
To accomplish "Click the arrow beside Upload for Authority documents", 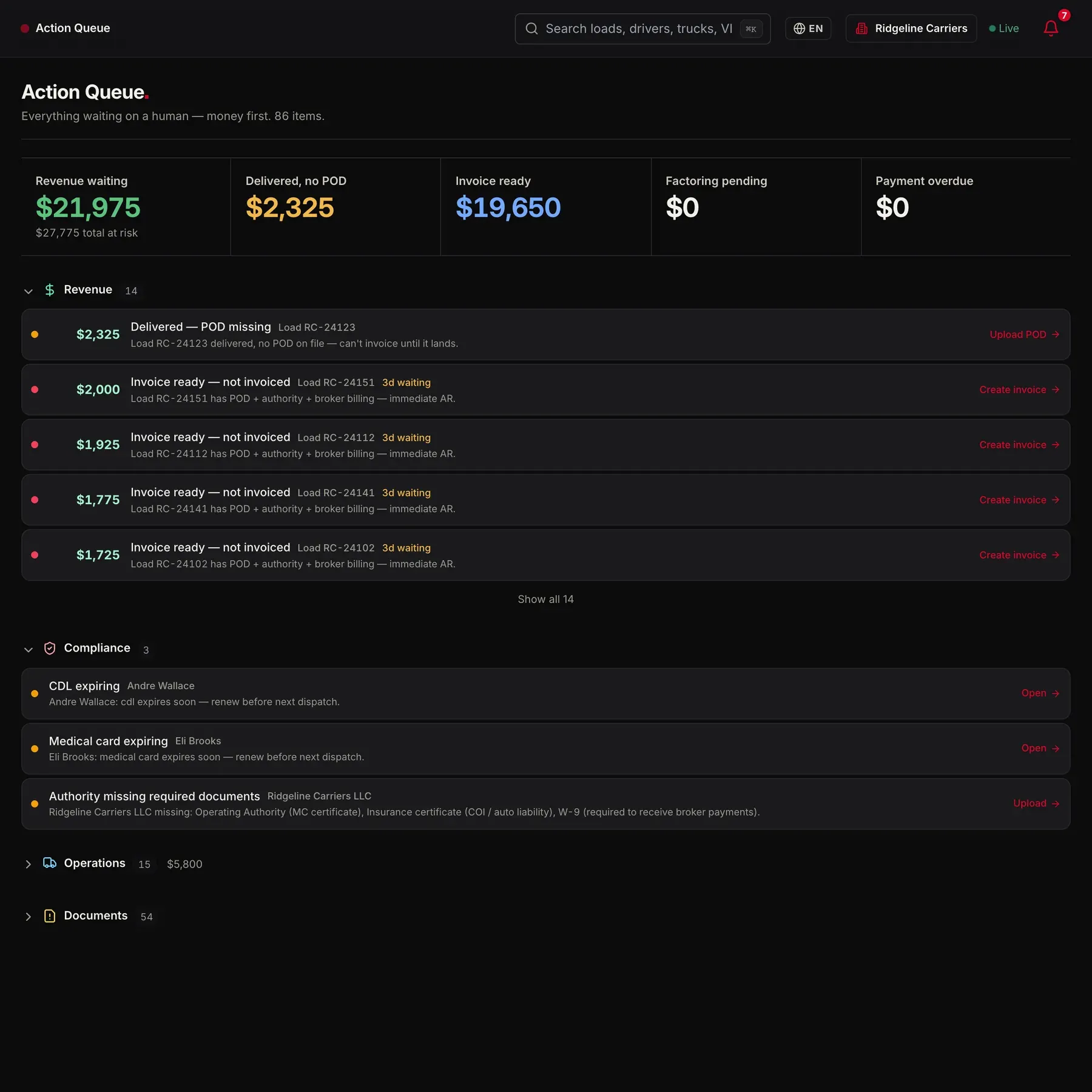I will [1056, 803].
